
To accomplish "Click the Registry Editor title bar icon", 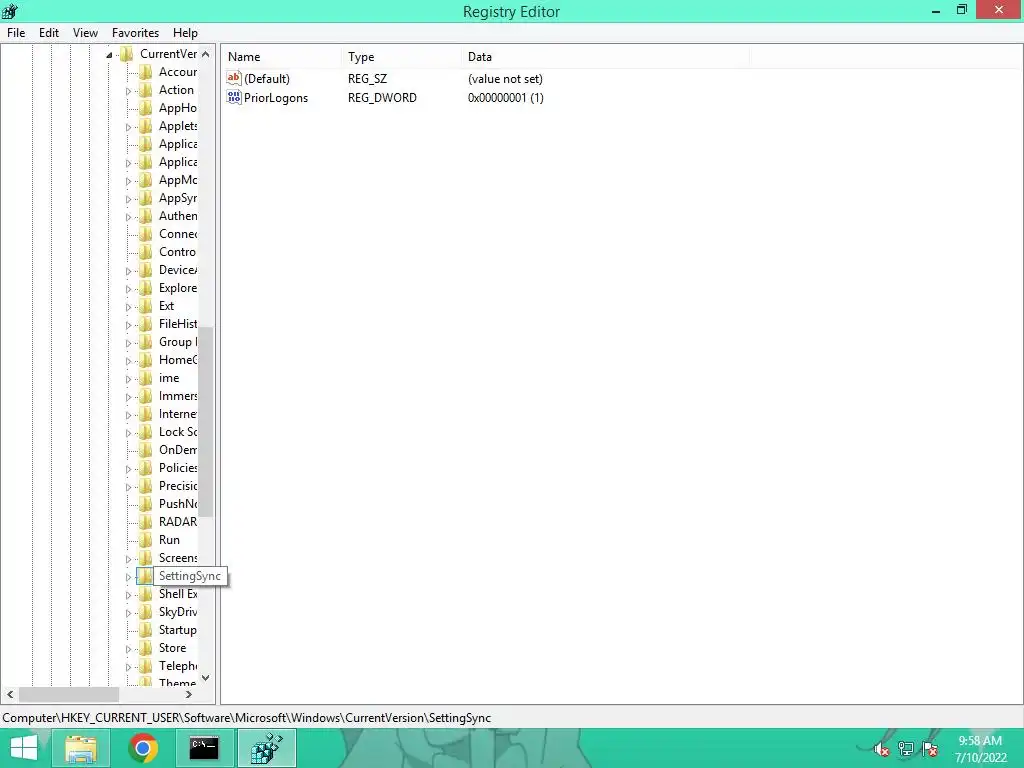I will 10,10.
